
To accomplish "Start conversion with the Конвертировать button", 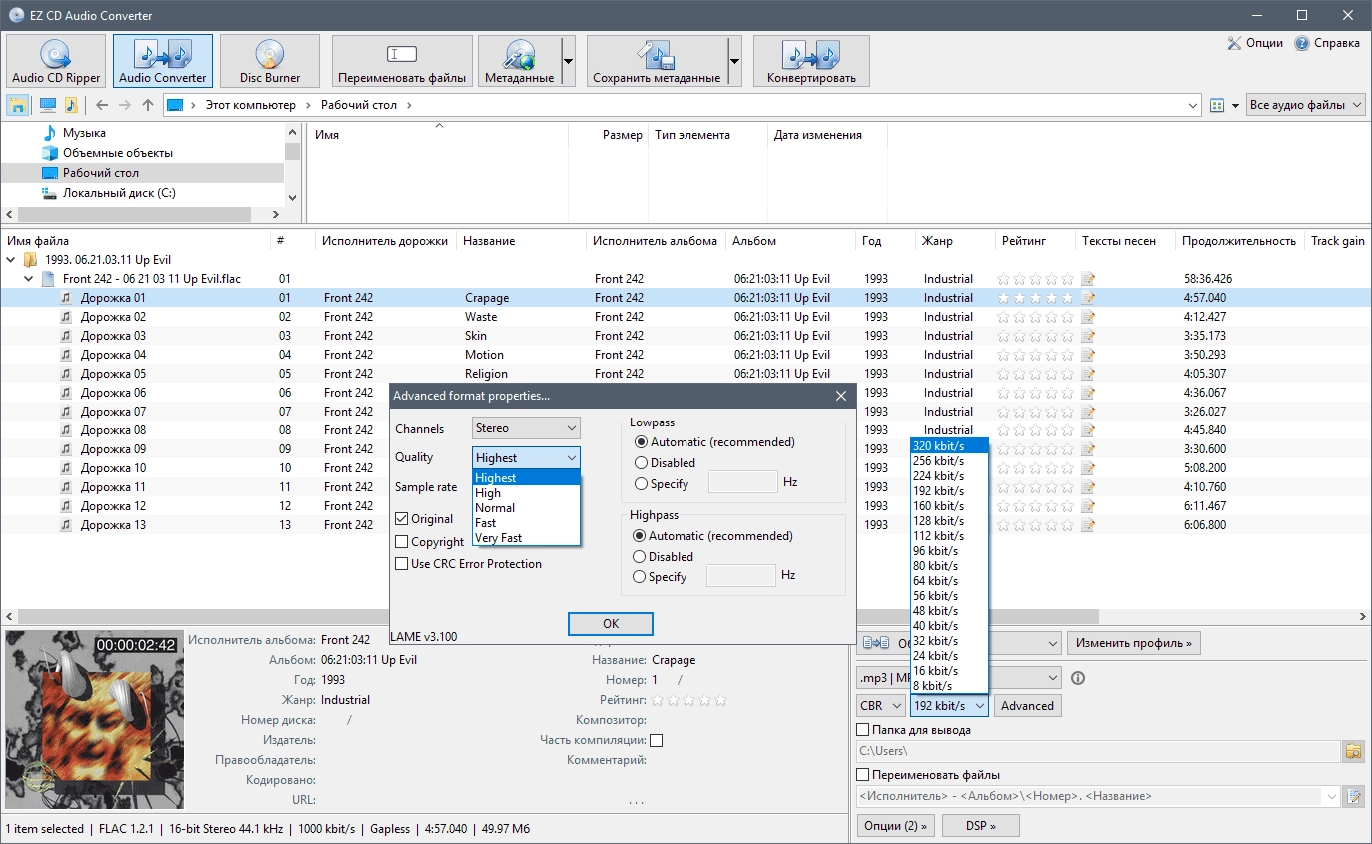I will pos(811,61).
